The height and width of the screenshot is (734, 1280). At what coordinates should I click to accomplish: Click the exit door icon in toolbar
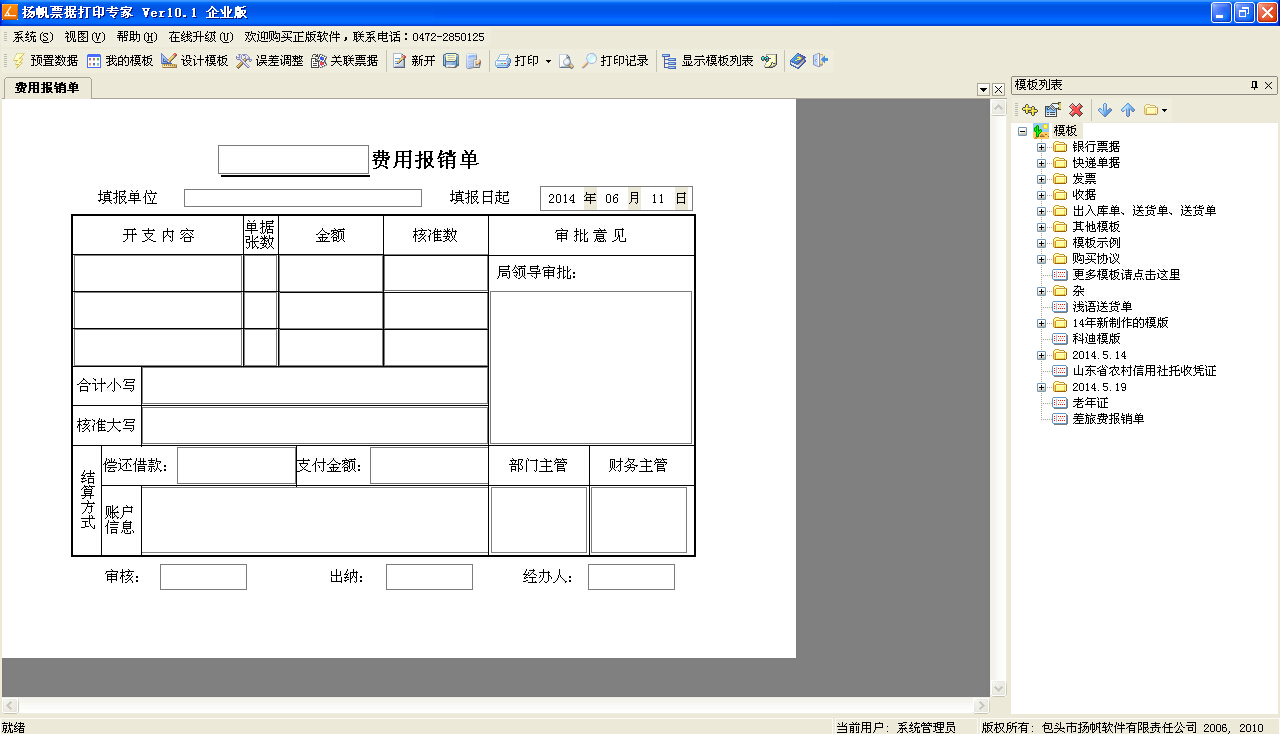tap(820, 61)
